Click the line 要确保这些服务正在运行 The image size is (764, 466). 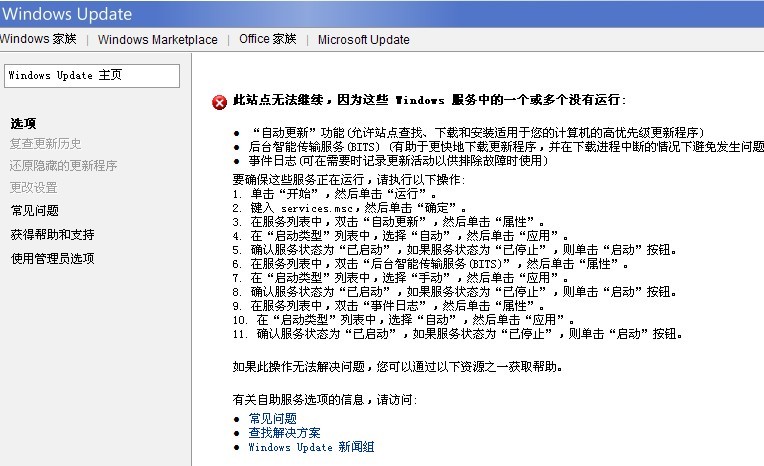(349, 179)
